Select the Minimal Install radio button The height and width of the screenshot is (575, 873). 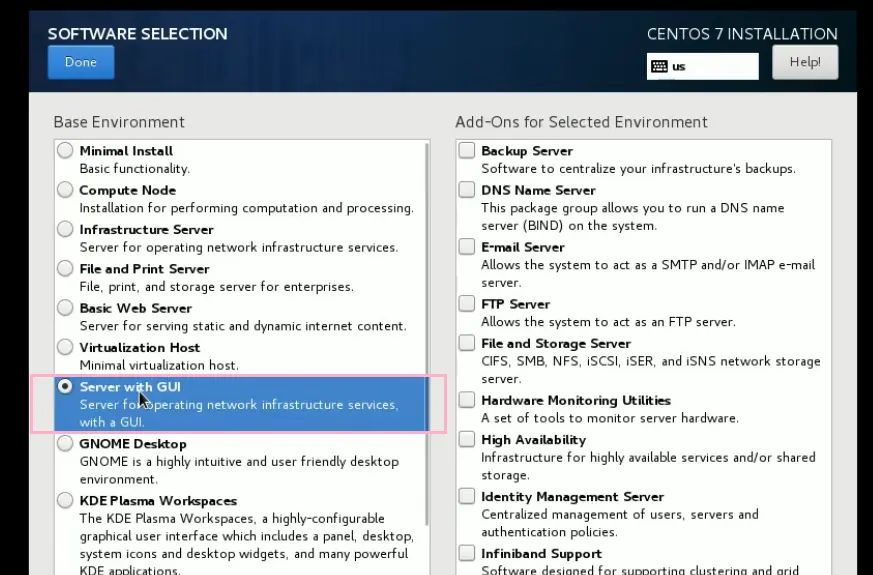coord(65,150)
